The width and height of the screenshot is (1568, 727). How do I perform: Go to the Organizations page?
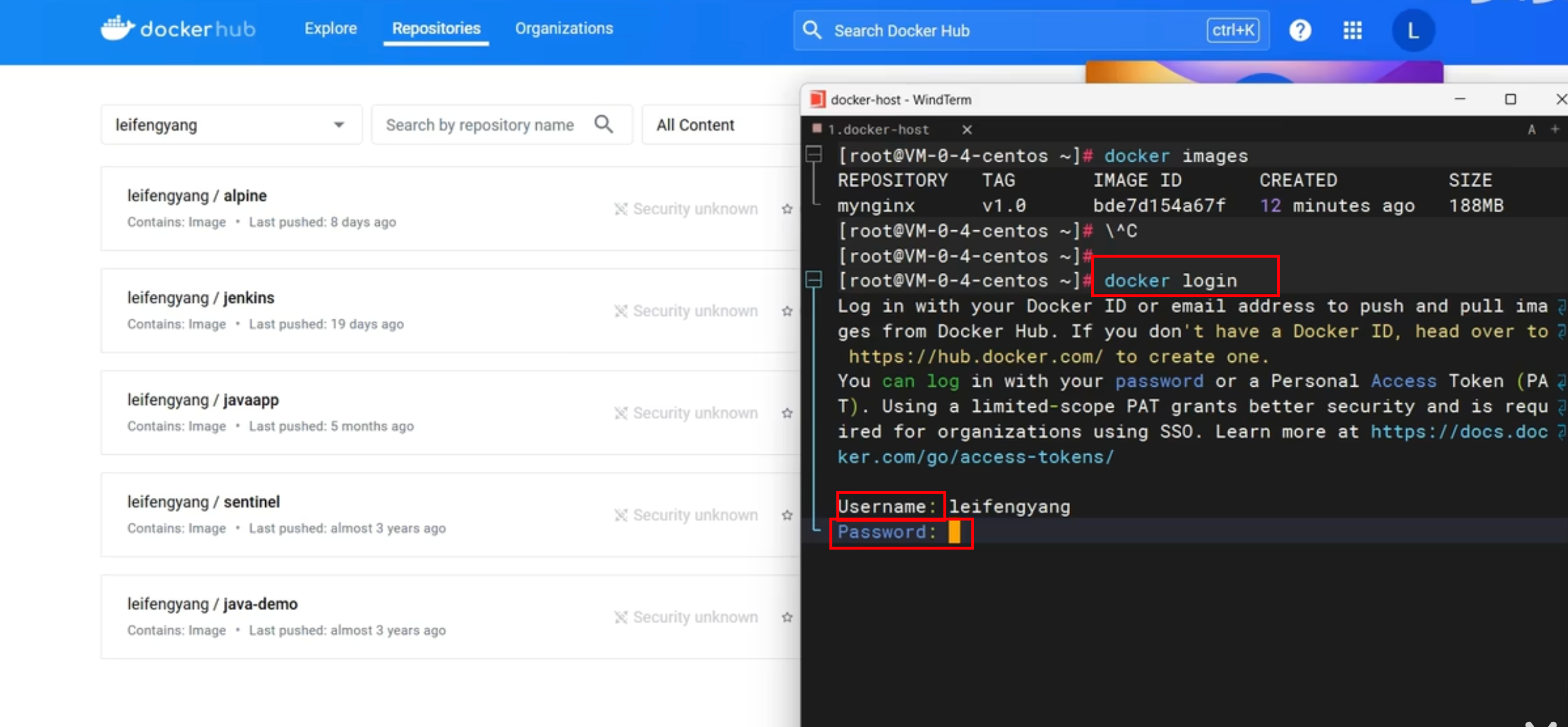[x=564, y=28]
